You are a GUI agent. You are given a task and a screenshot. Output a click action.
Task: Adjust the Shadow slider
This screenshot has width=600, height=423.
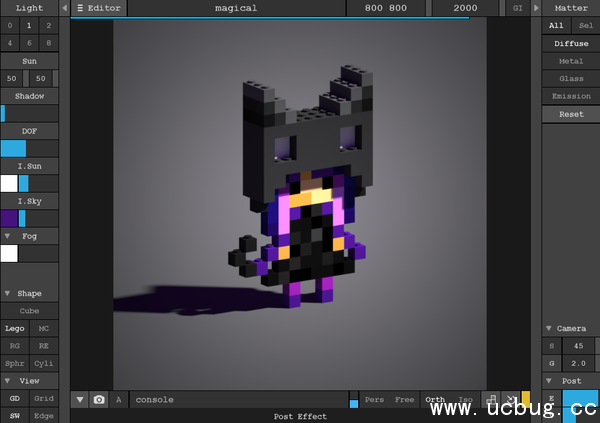[29, 114]
